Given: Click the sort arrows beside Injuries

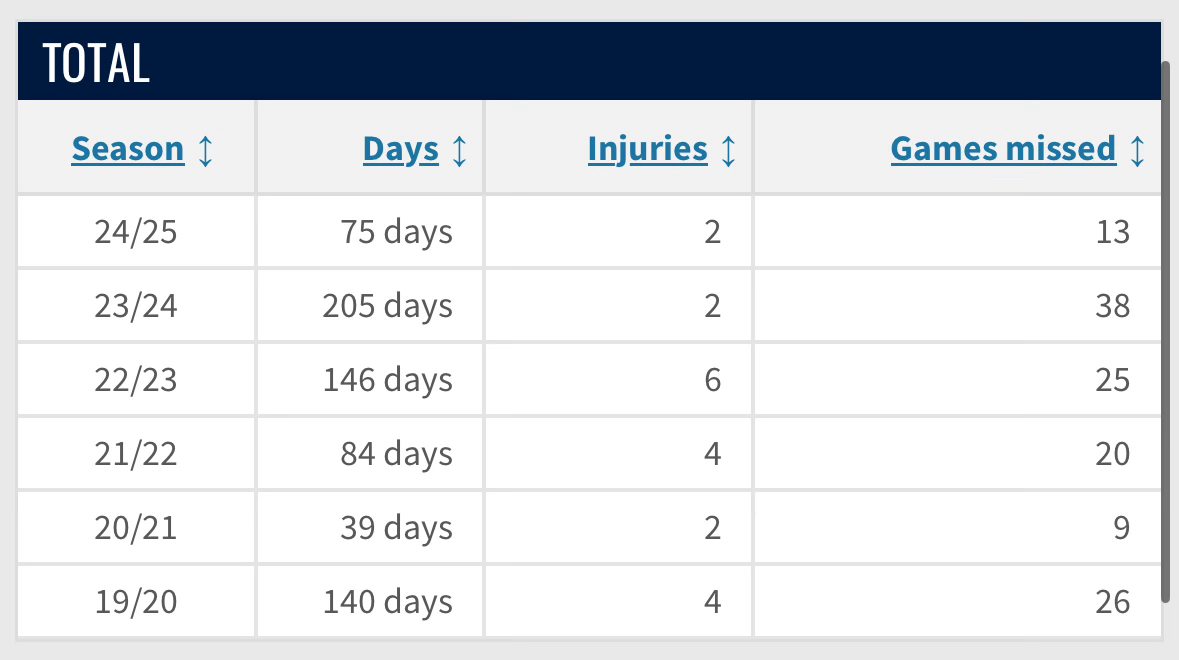Looking at the screenshot, I should pos(728,150).
